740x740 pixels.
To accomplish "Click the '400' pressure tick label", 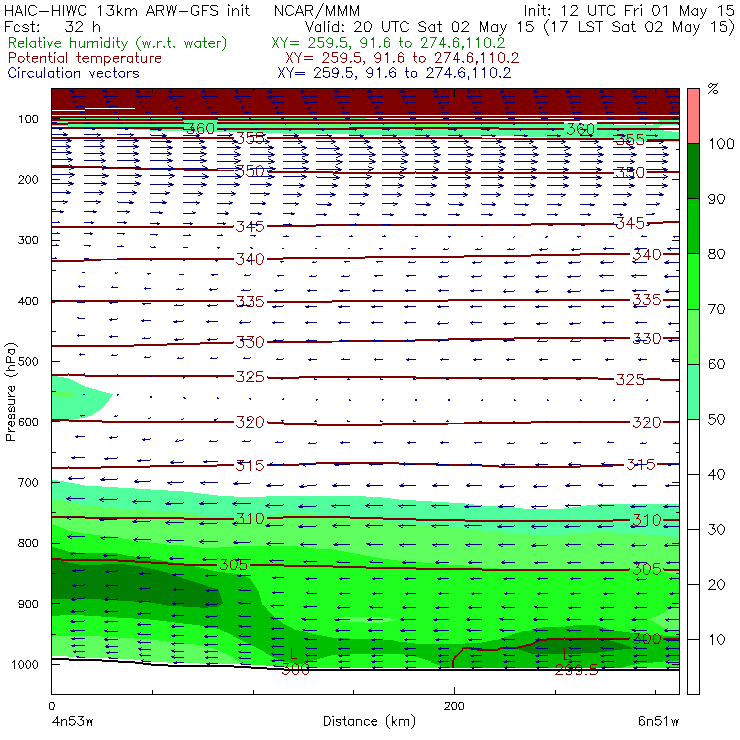I will tap(28, 301).
